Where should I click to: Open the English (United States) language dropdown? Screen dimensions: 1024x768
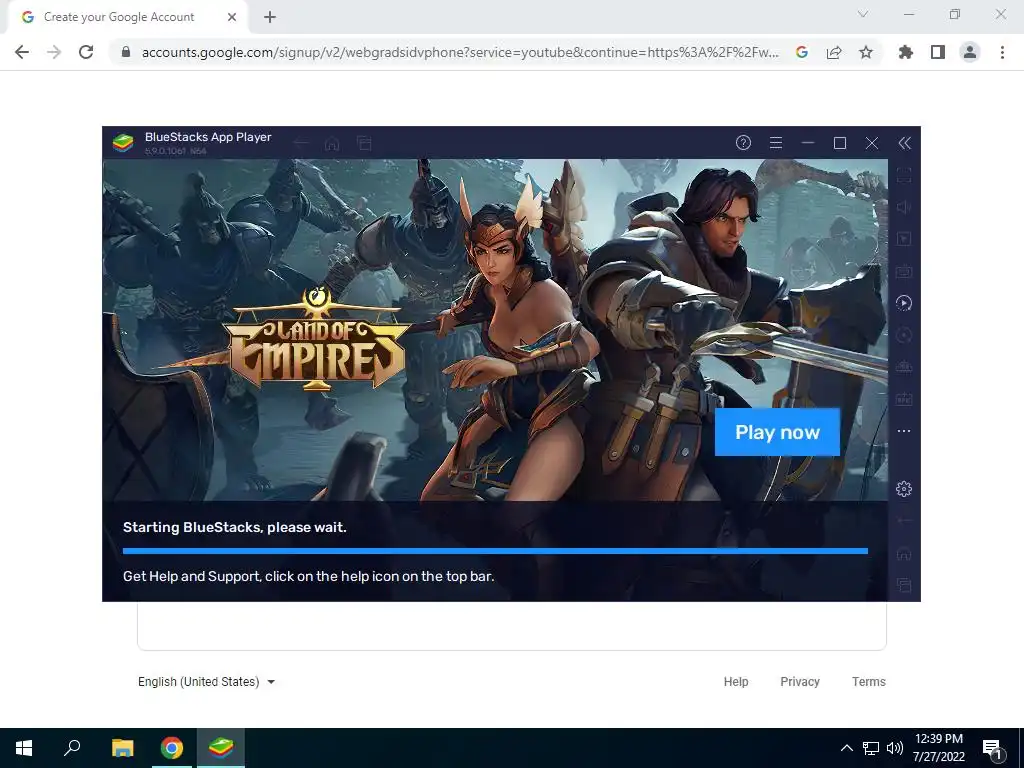click(x=206, y=682)
